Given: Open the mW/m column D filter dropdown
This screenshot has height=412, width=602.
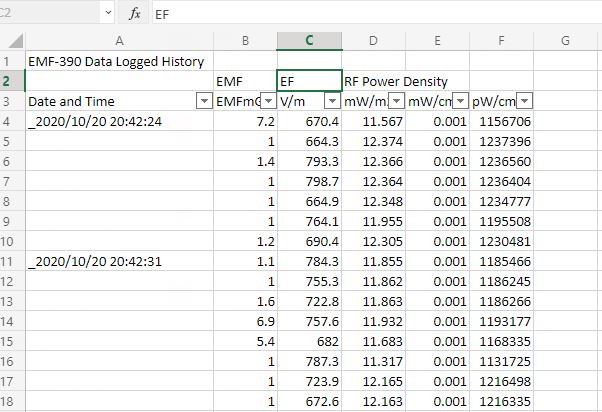Looking at the screenshot, I should coord(396,101).
